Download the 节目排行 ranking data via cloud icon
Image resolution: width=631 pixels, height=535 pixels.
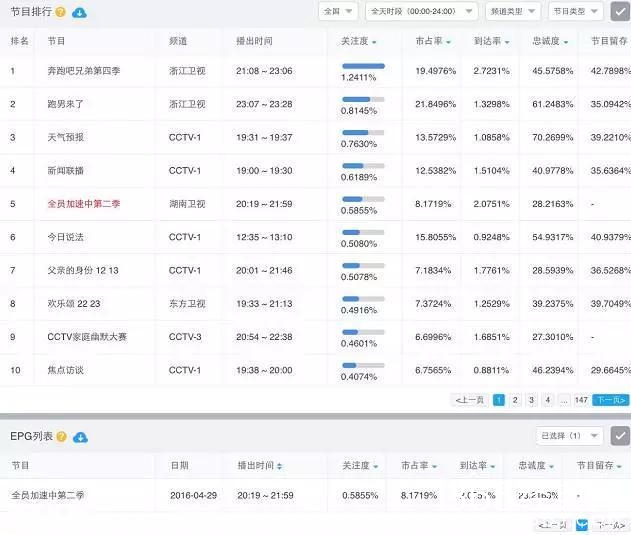(x=80, y=12)
